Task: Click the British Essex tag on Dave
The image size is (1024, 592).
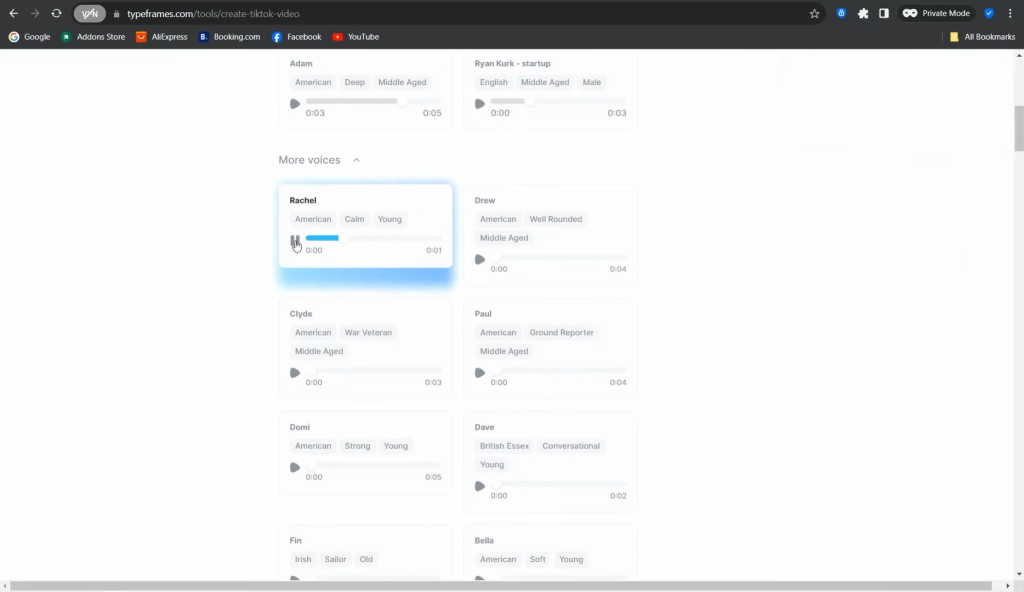Action: [x=504, y=446]
